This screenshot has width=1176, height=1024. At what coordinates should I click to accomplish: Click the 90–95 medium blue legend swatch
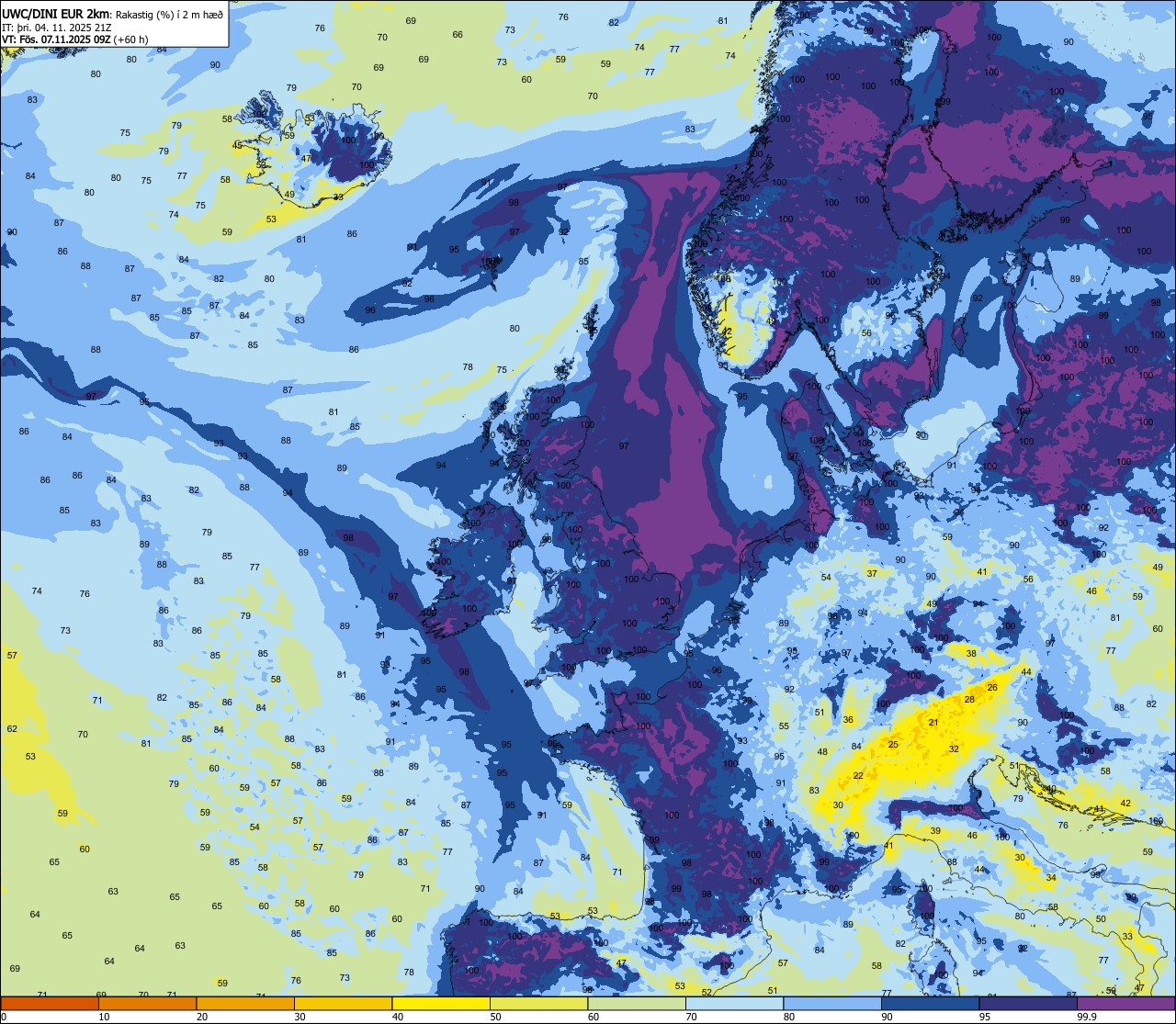pos(930,1003)
